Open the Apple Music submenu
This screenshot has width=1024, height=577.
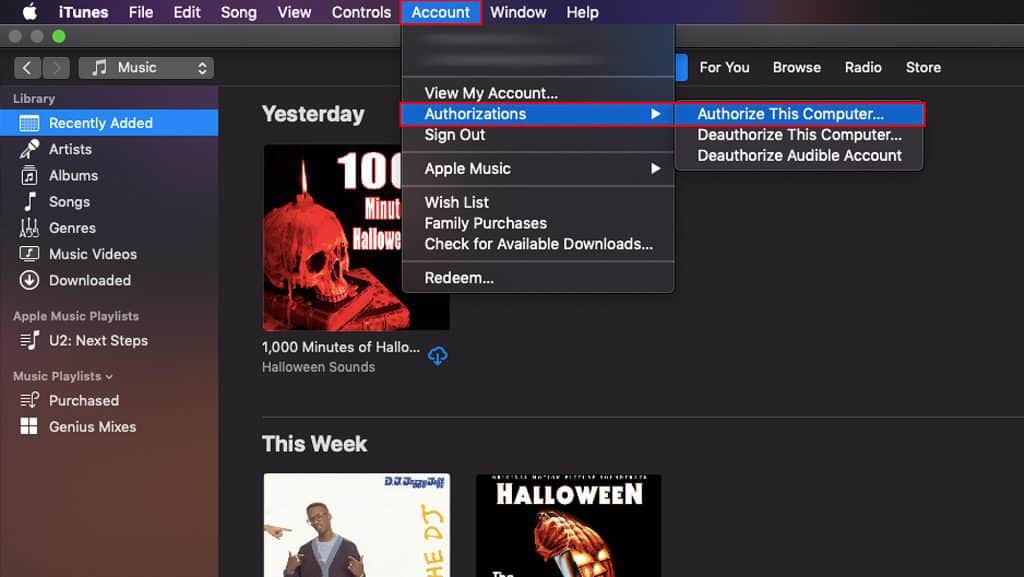pyautogui.click(x=538, y=168)
